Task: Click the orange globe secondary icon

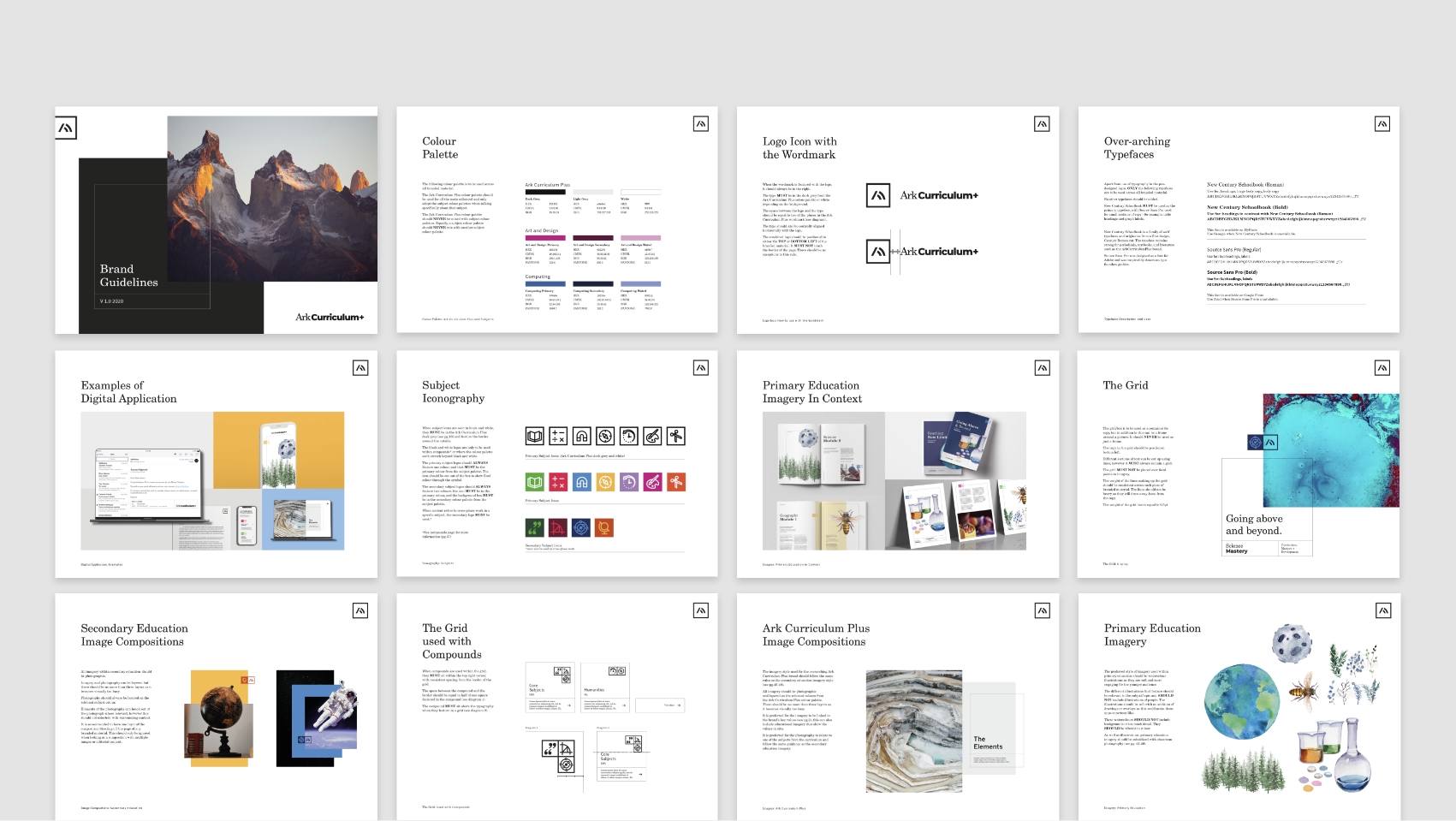Action: [x=605, y=527]
